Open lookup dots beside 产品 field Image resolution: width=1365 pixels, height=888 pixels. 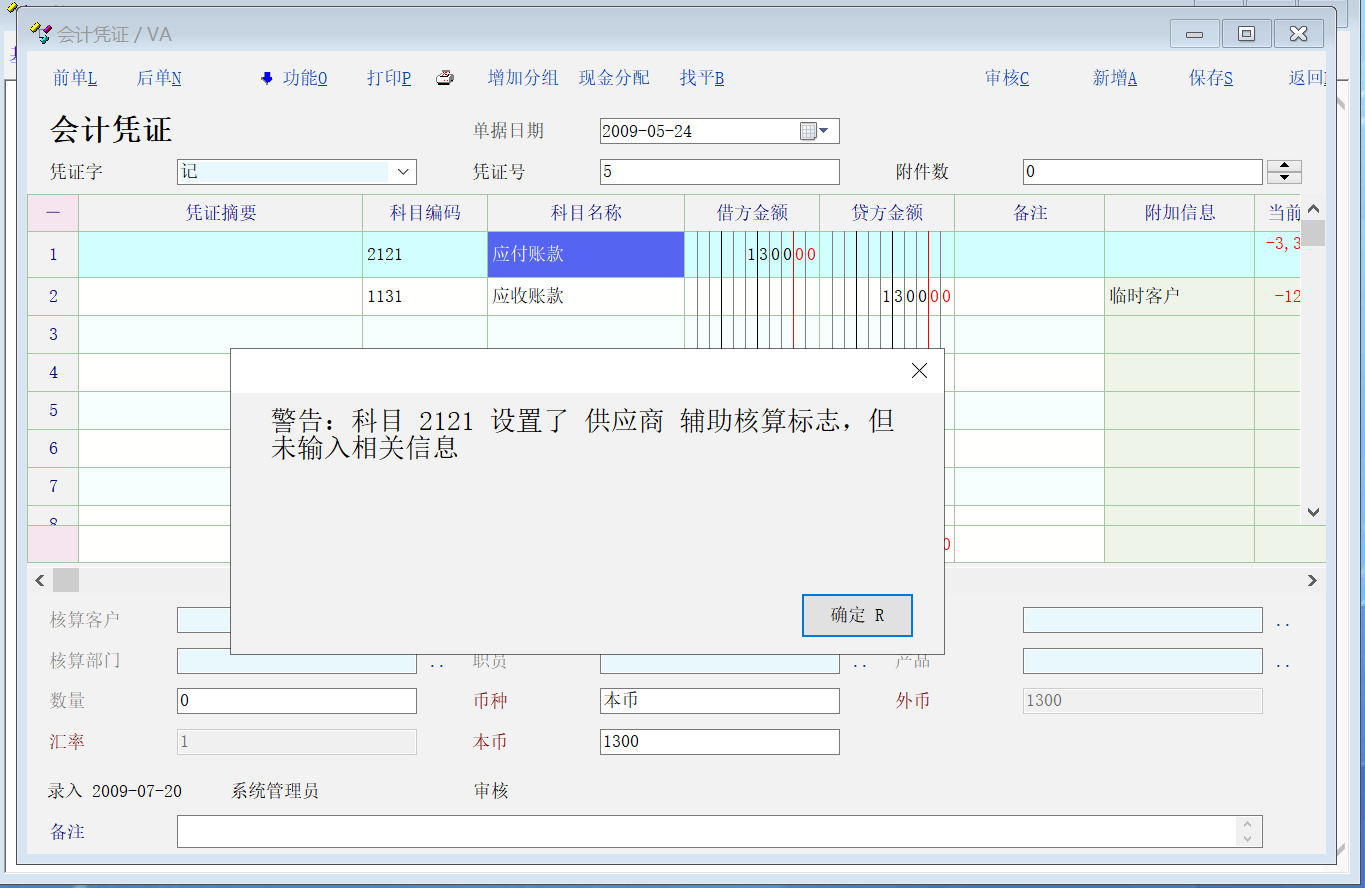tap(1283, 664)
